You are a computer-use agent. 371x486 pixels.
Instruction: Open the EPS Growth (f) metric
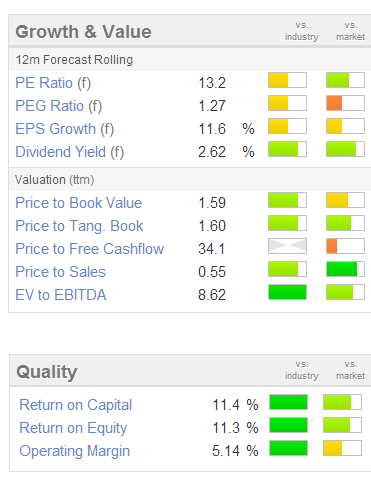(x=65, y=129)
